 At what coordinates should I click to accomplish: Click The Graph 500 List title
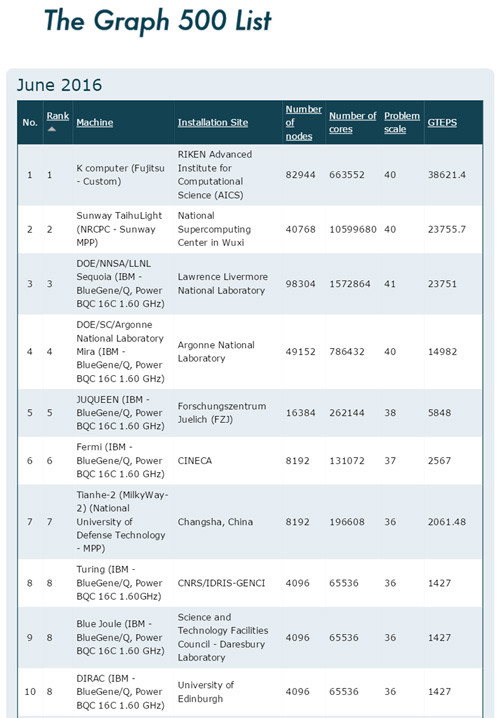158,21
